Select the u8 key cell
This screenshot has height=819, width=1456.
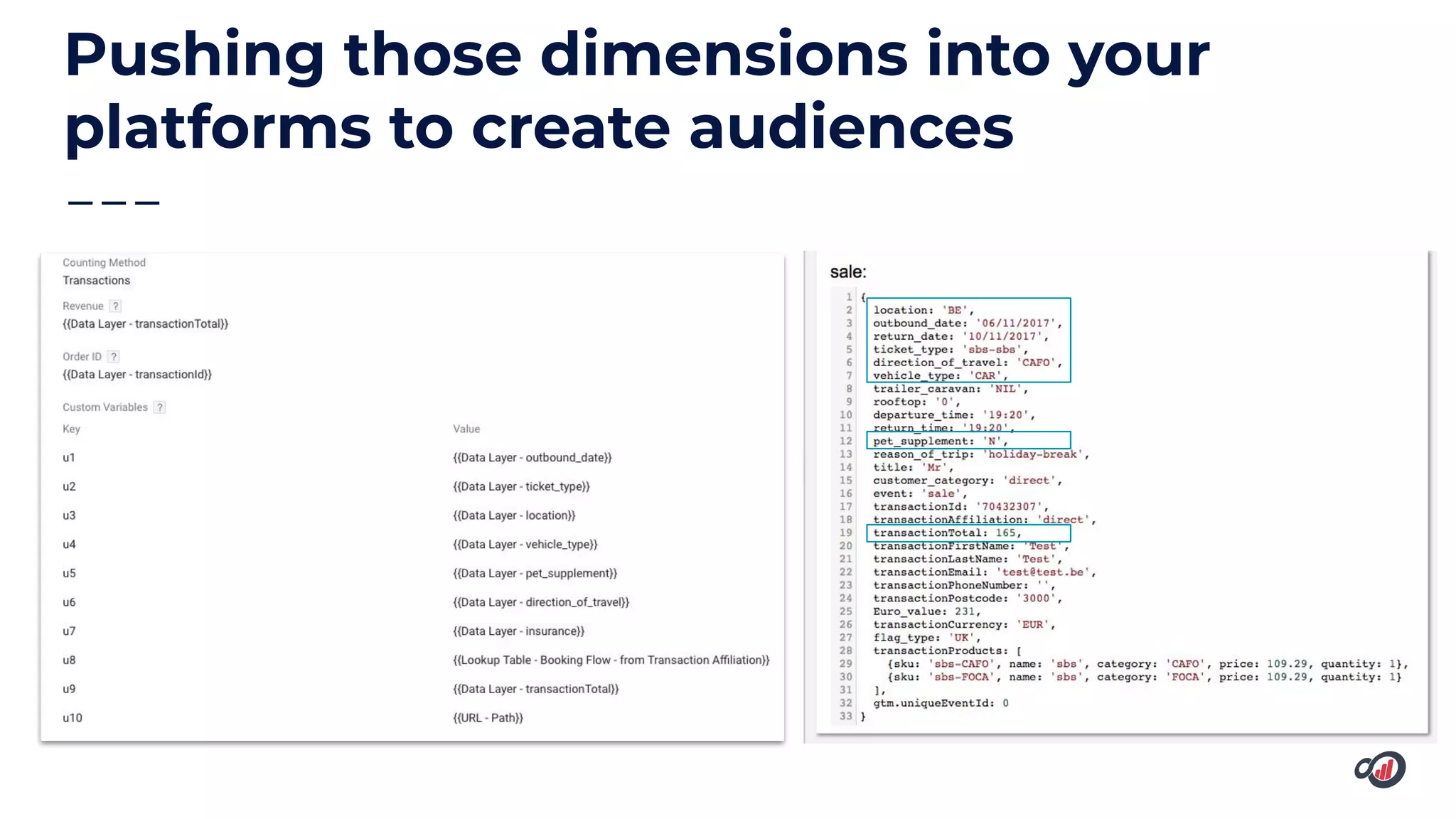tap(69, 660)
